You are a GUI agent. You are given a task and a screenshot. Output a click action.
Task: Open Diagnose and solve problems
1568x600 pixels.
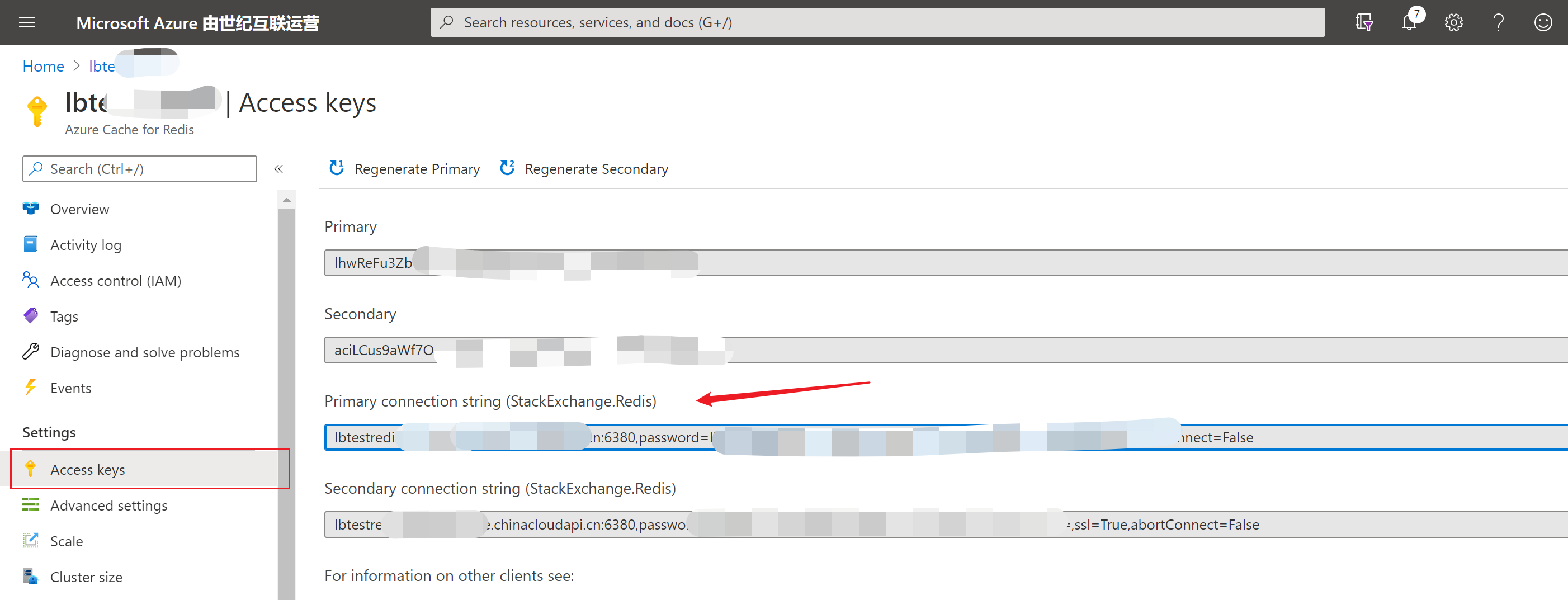(145, 352)
